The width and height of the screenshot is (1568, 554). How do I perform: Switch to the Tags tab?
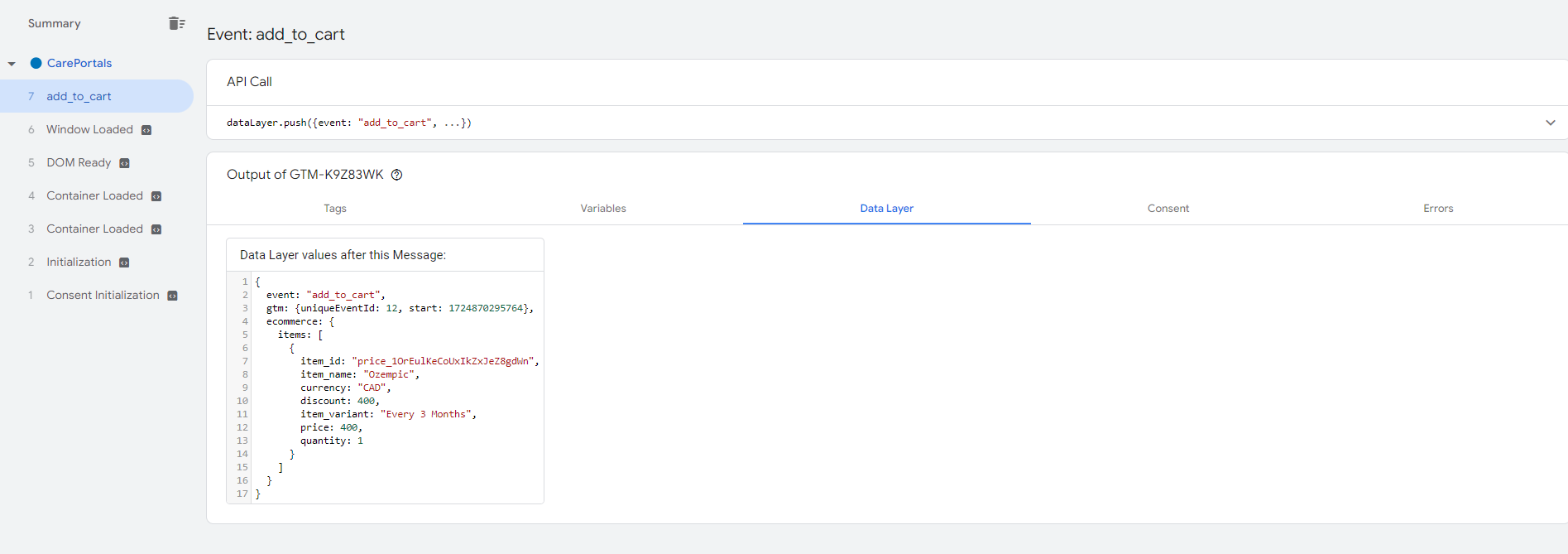tap(335, 209)
